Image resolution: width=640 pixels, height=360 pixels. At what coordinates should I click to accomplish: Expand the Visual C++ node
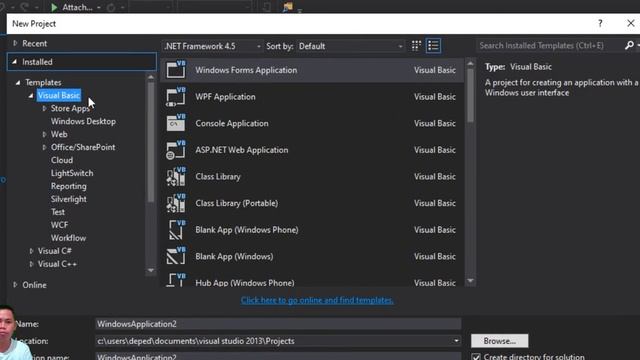(x=31, y=264)
